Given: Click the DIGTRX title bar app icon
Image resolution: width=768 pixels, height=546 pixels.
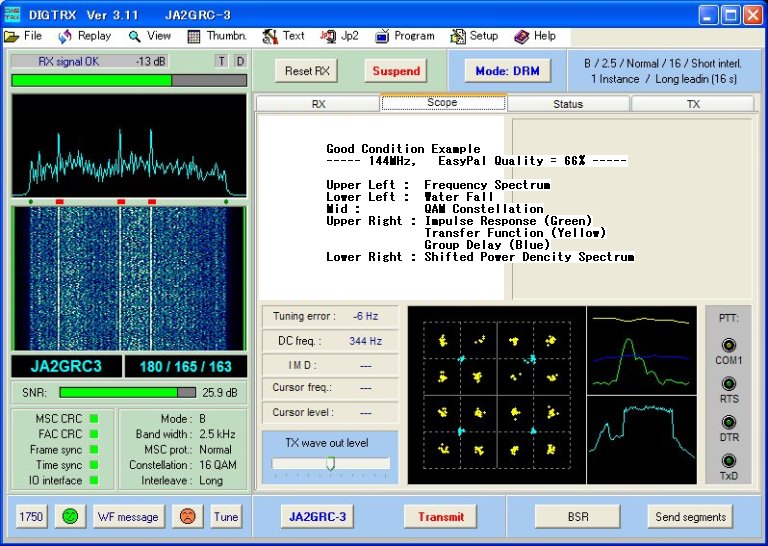Looking at the screenshot, I should [x=13, y=15].
